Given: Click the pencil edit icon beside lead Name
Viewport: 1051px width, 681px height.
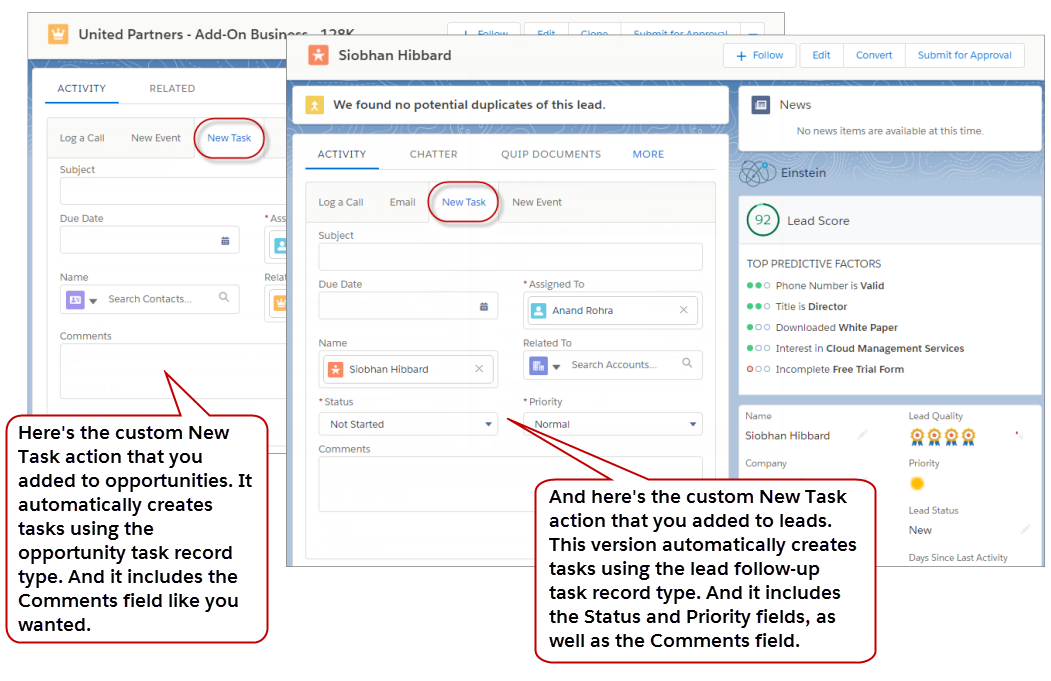Looking at the screenshot, I should pos(863,435).
